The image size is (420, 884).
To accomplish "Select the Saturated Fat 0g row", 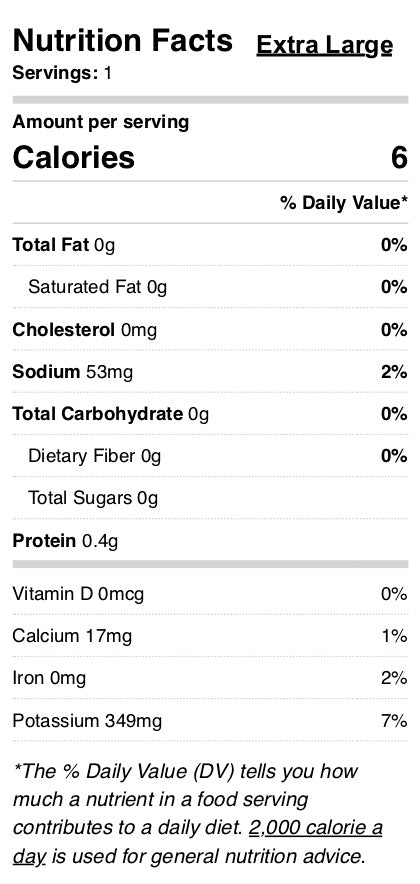I will coord(210,287).
